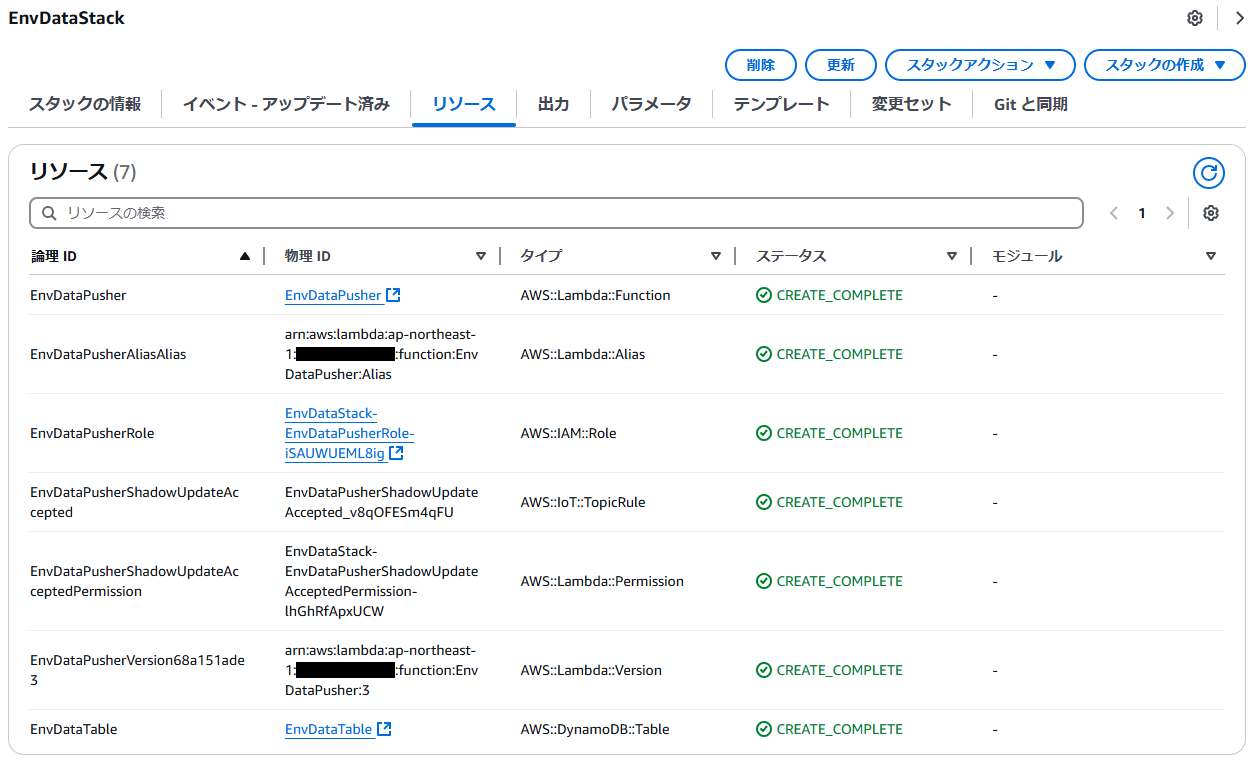Click the 削除 button
This screenshot has width=1254, height=765.
tap(761, 65)
